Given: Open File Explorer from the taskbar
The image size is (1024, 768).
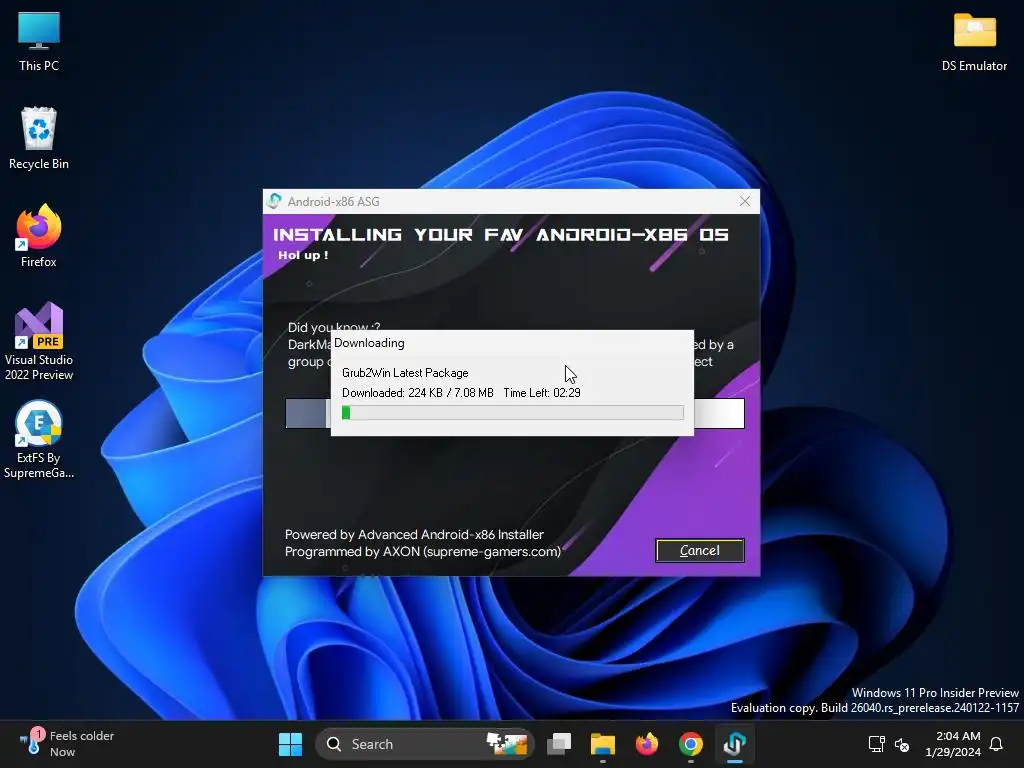Looking at the screenshot, I should tap(603, 744).
